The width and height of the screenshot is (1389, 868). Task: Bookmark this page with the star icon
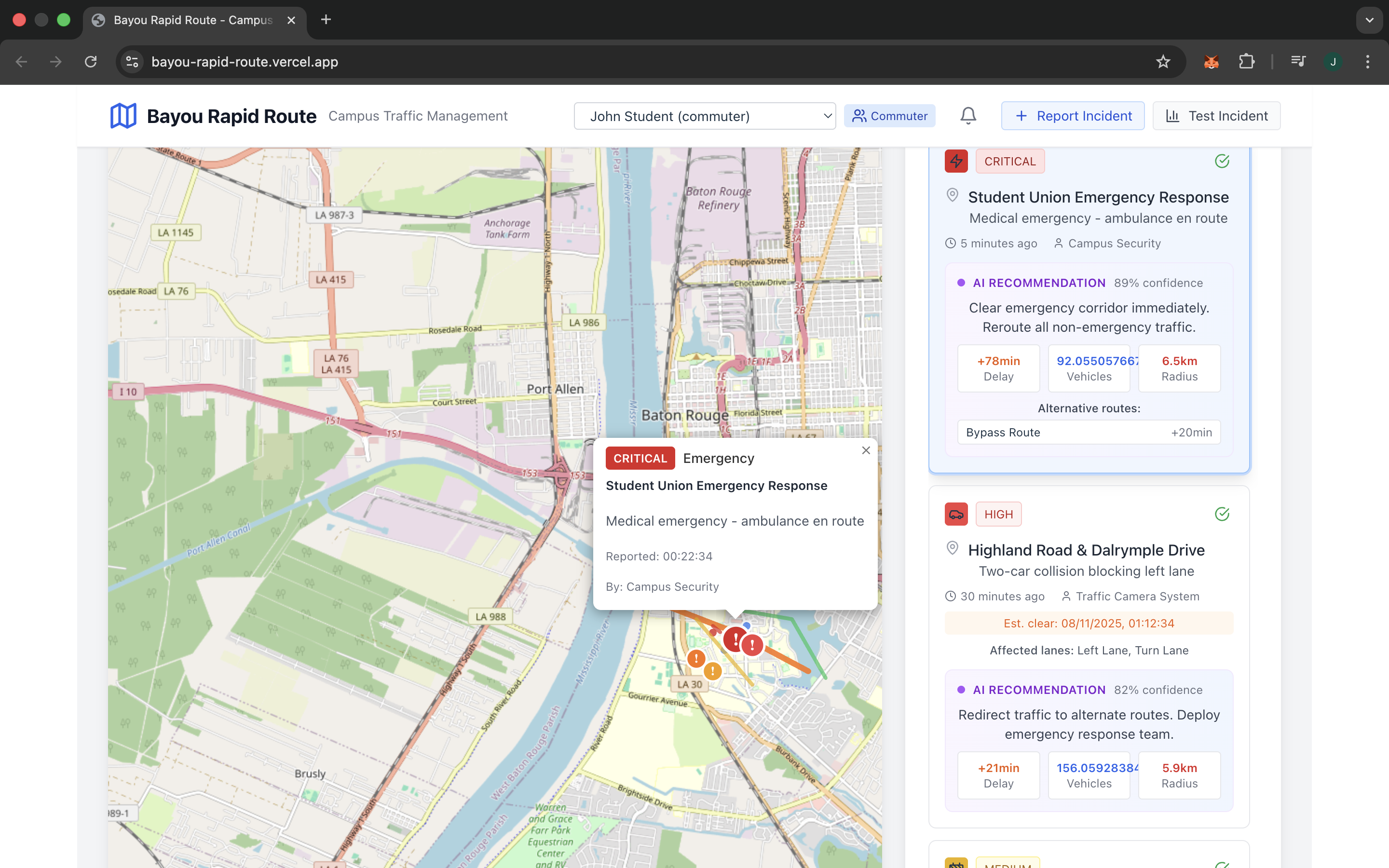(x=1163, y=61)
